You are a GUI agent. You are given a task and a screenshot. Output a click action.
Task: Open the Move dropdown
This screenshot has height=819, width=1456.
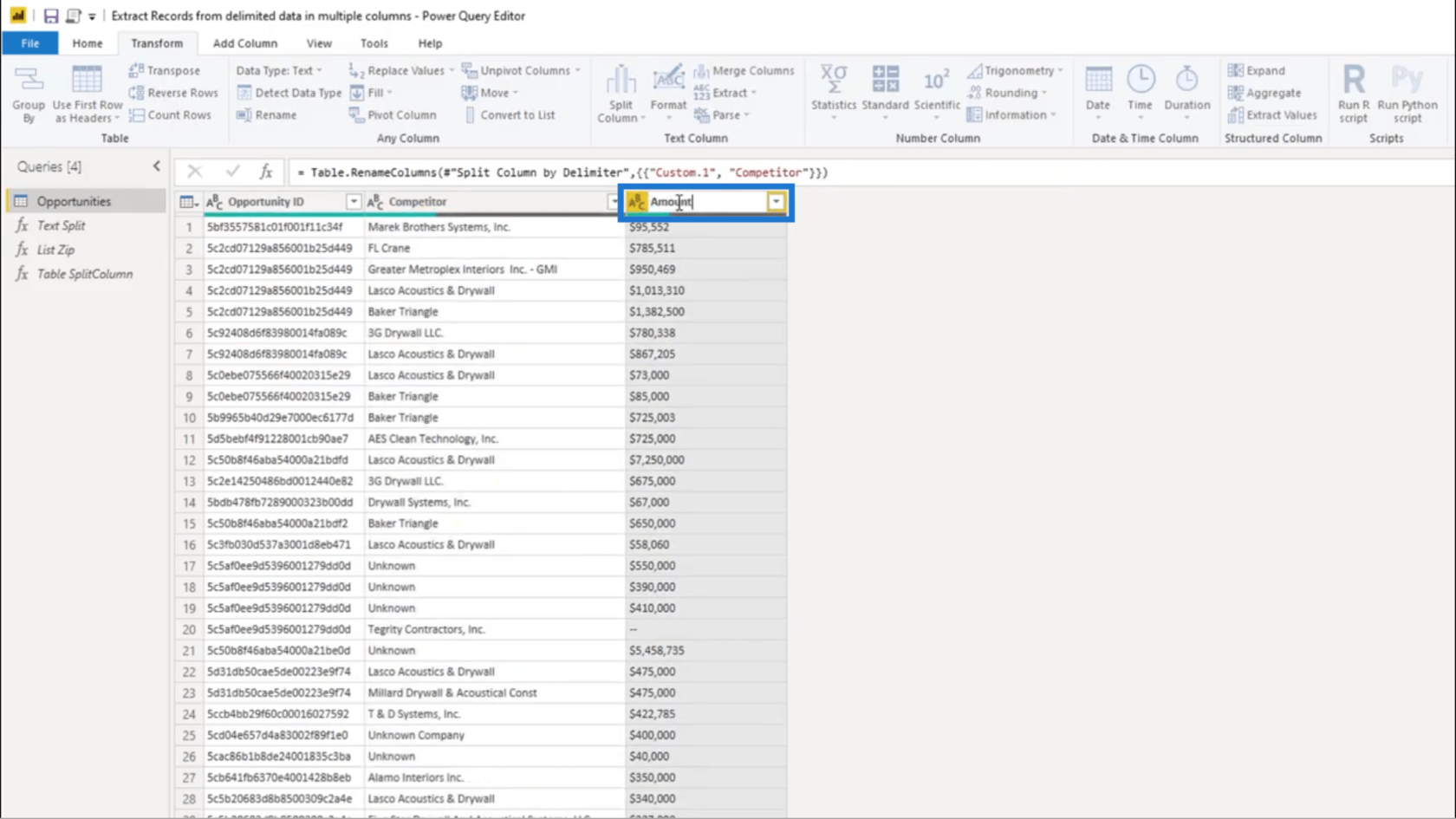491,93
